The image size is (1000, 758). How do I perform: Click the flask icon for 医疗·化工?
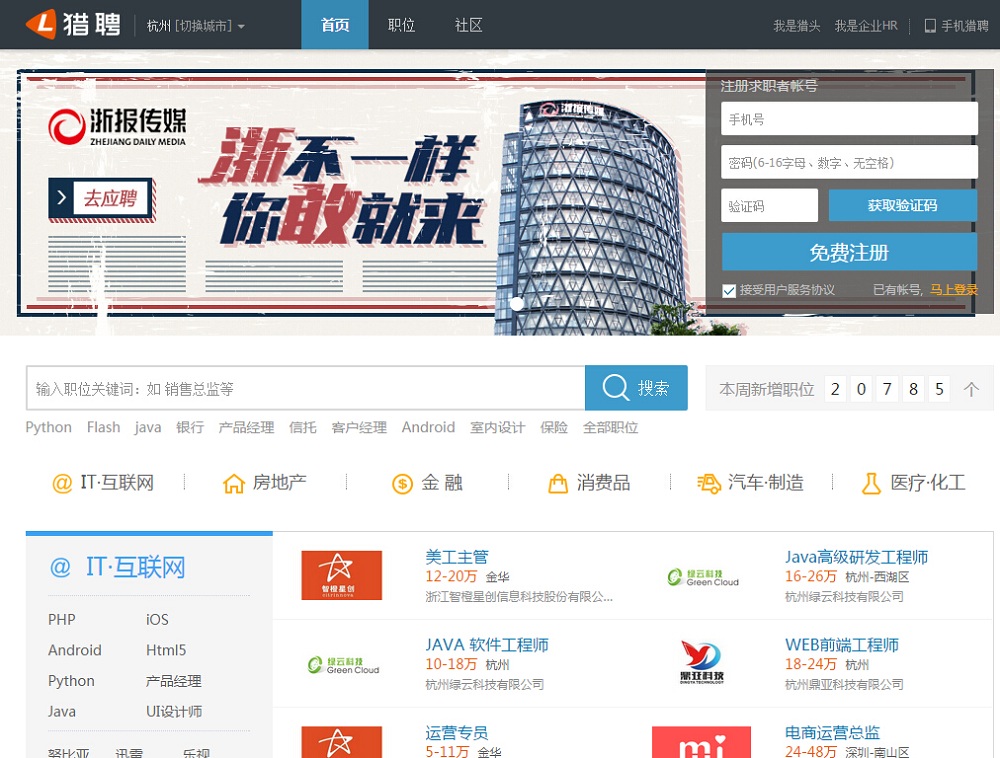click(x=871, y=483)
